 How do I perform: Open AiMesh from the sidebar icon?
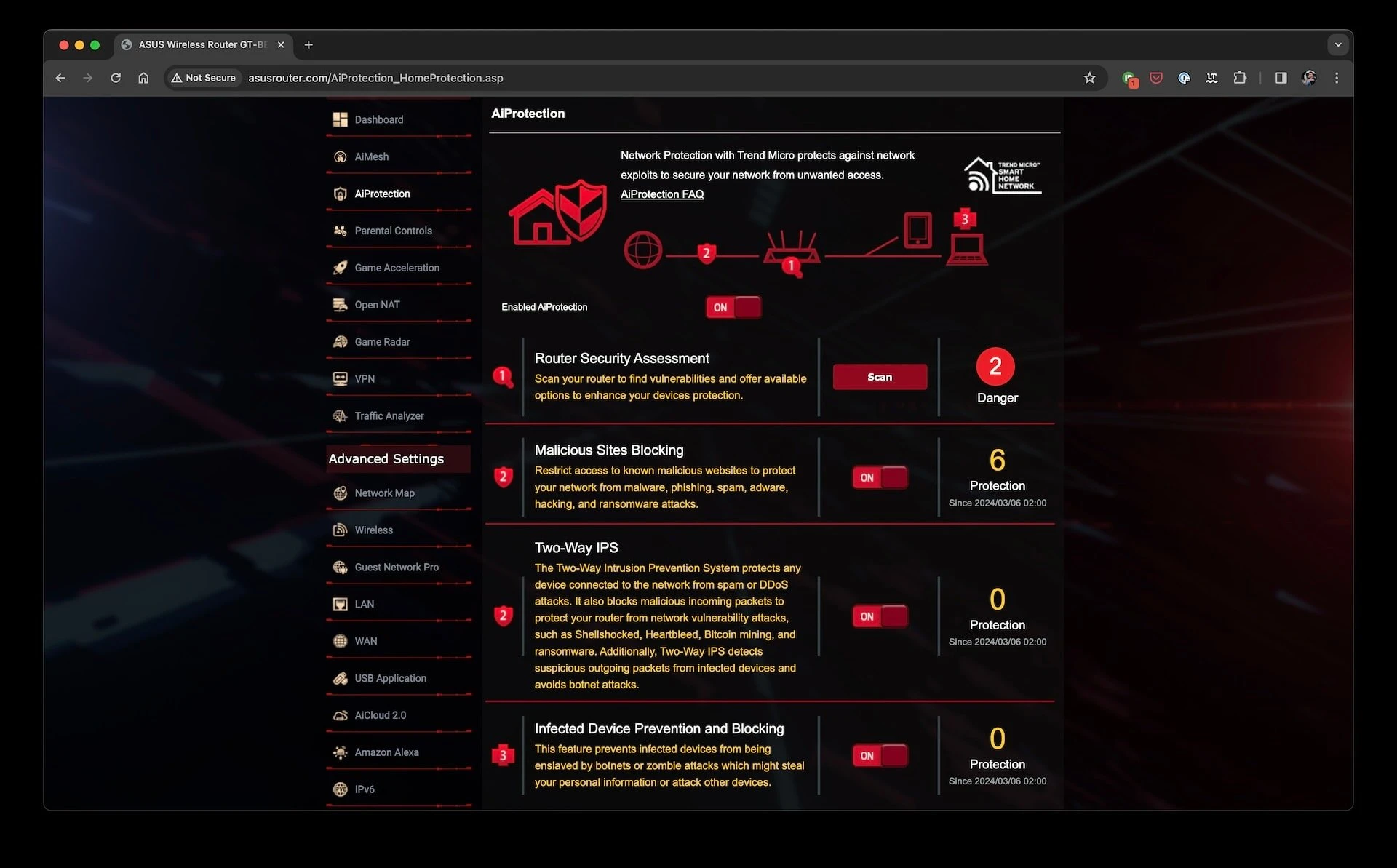coord(340,156)
